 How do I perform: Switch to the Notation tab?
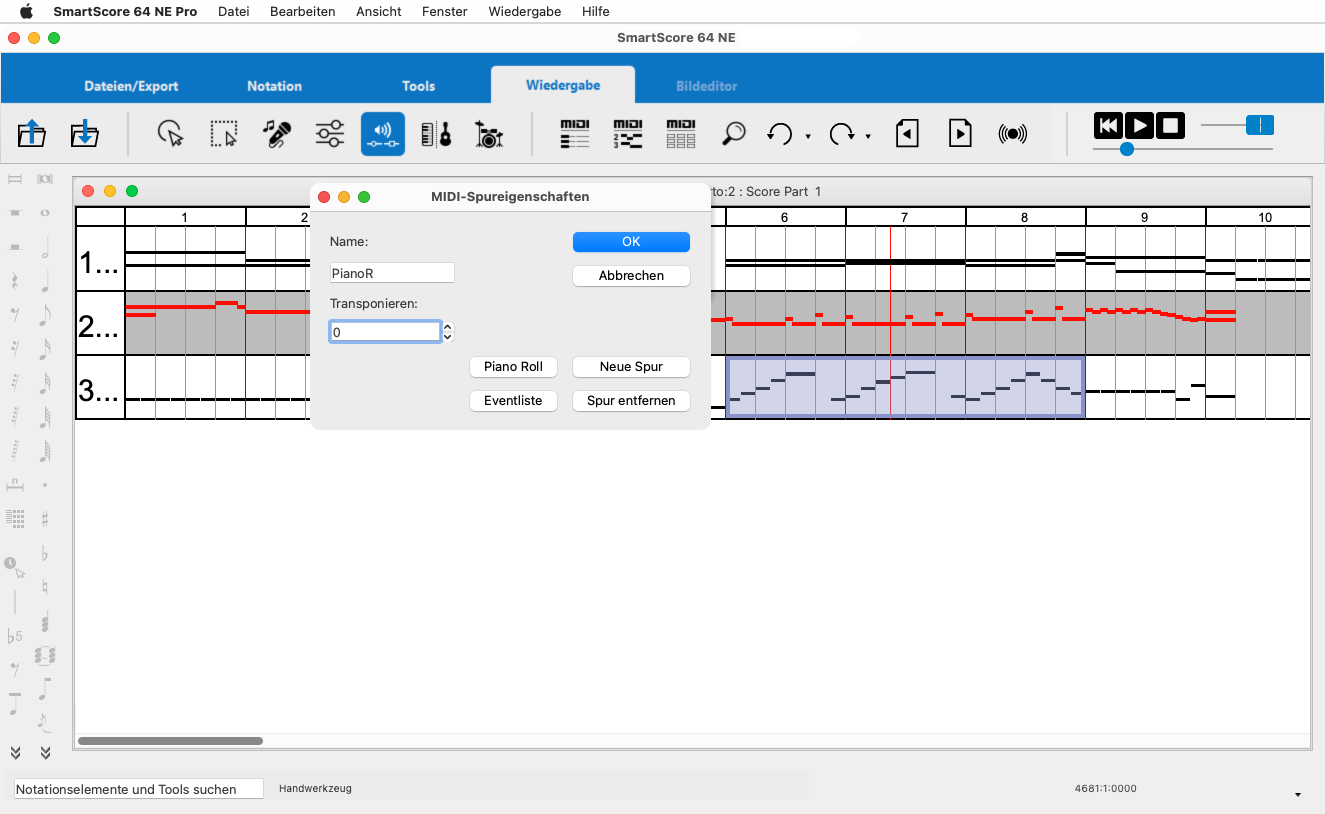(274, 86)
